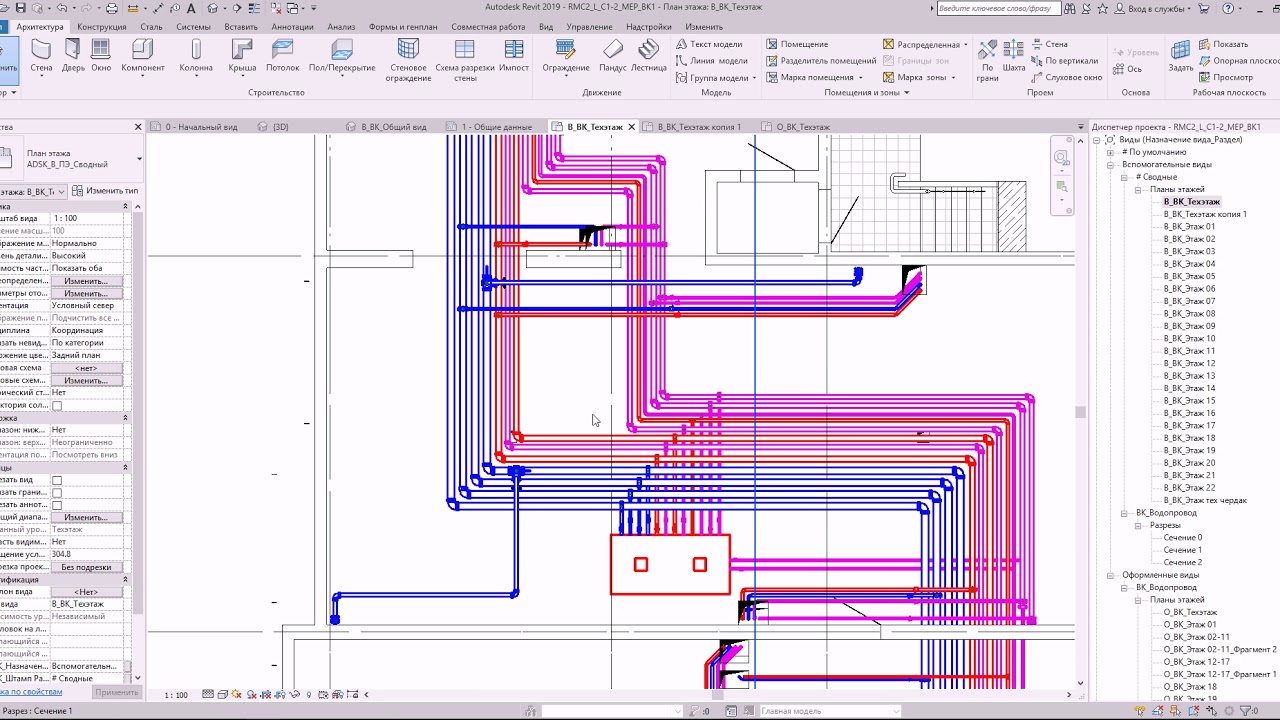Screen dimensions: 1280x720
Task: Select the Окно (Window) tool
Action: click(x=101, y=56)
